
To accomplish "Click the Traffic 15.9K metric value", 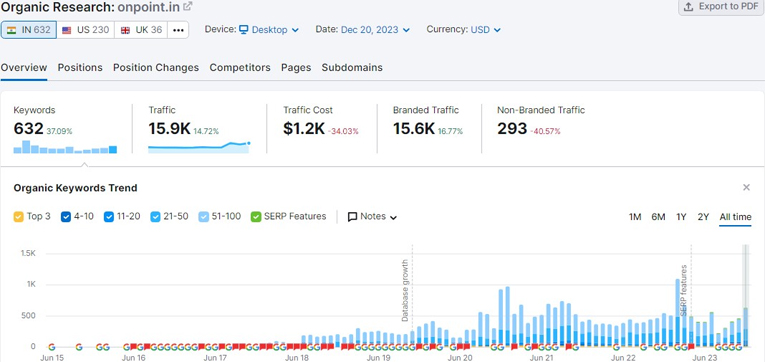I will 169,129.
